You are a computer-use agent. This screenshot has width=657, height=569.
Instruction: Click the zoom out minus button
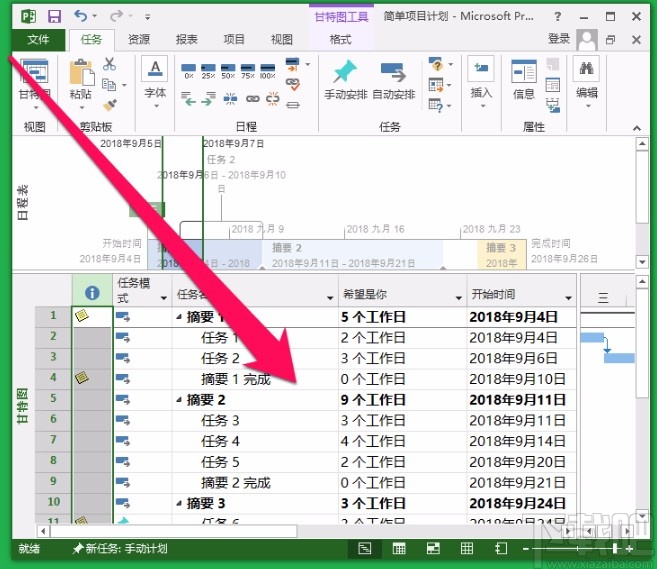526,548
